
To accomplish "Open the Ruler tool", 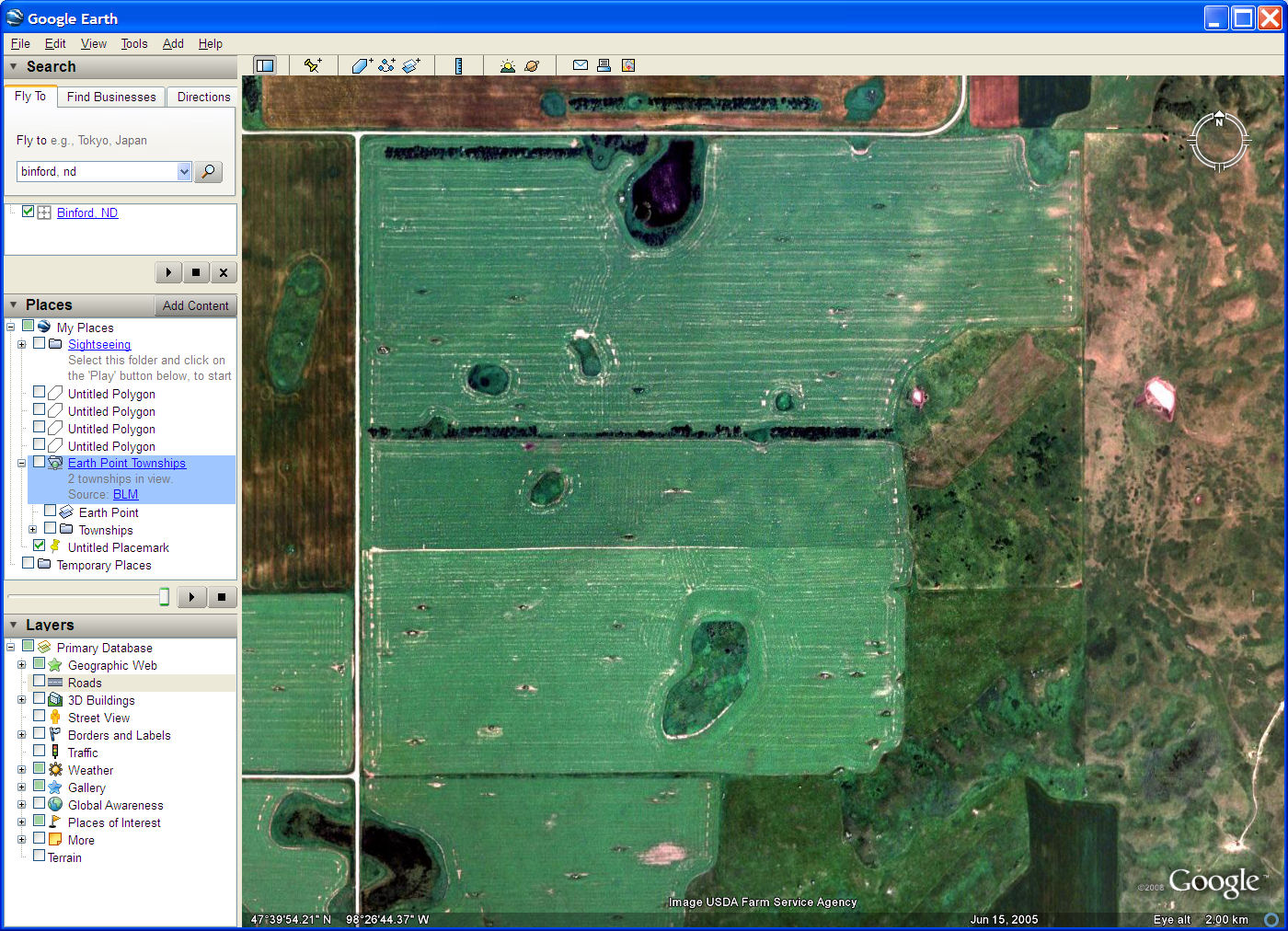I will [458, 65].
